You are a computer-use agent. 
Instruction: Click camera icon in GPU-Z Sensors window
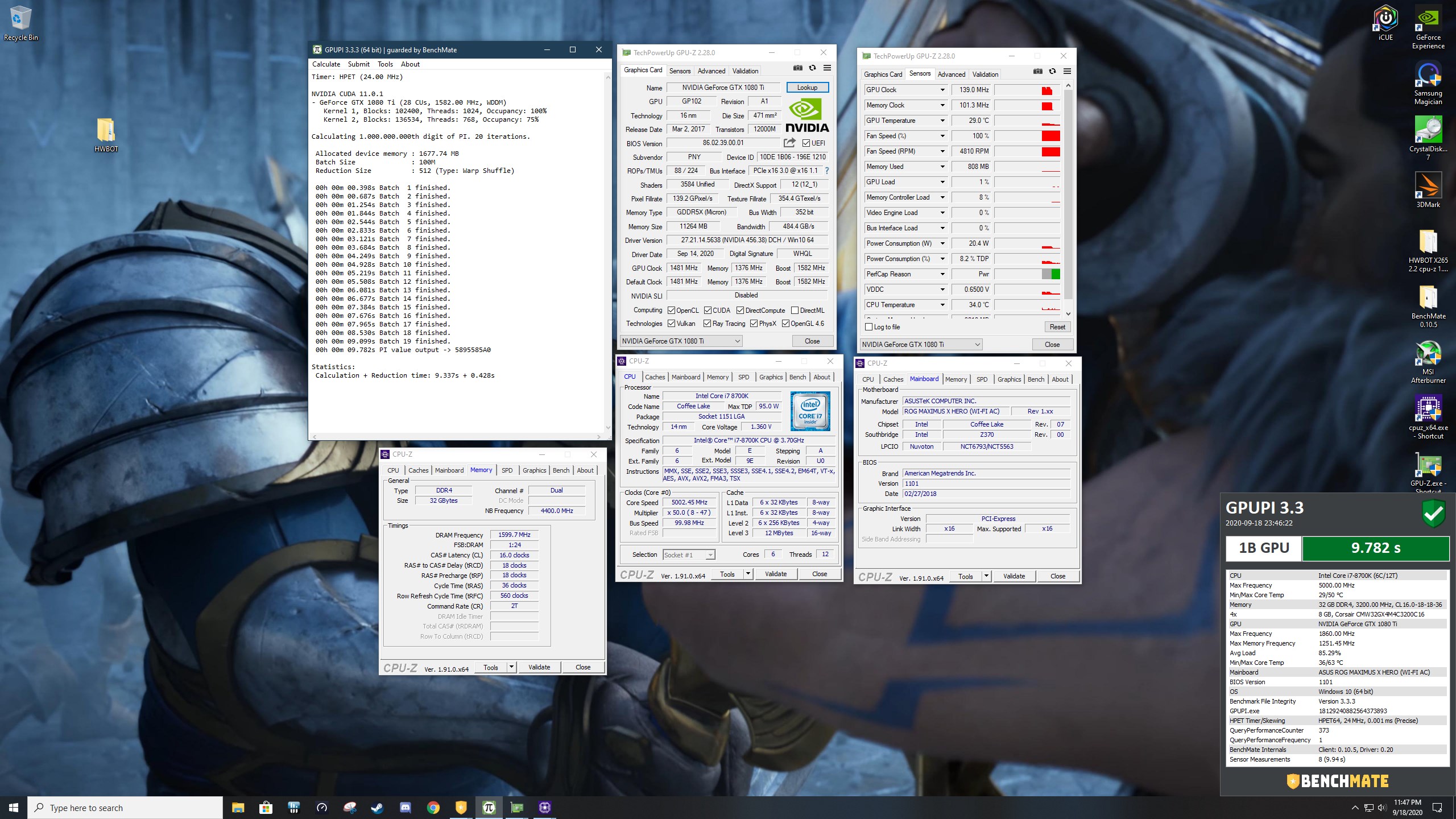pos(1038,72)
